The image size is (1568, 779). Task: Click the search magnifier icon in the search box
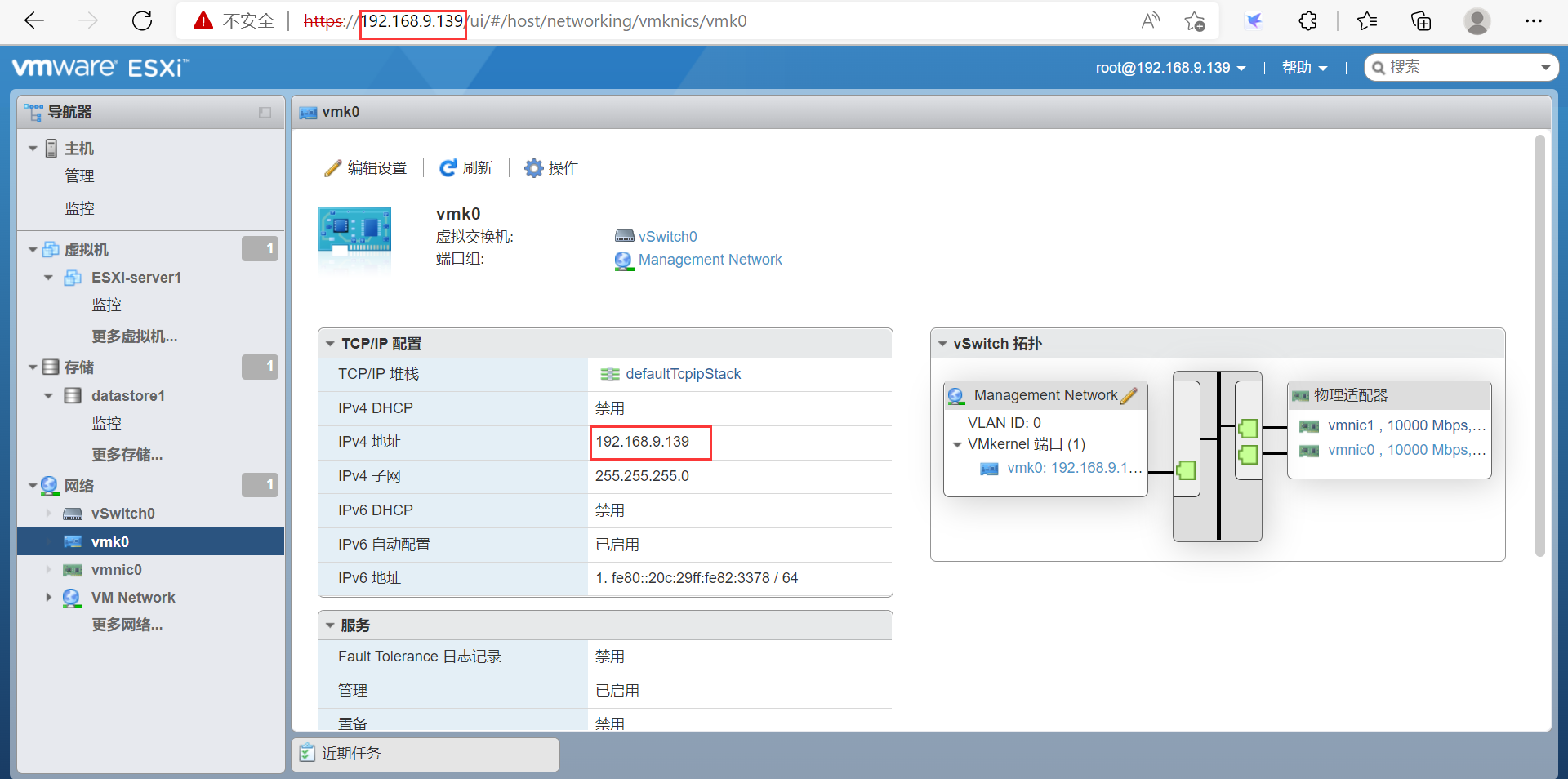1379,67
